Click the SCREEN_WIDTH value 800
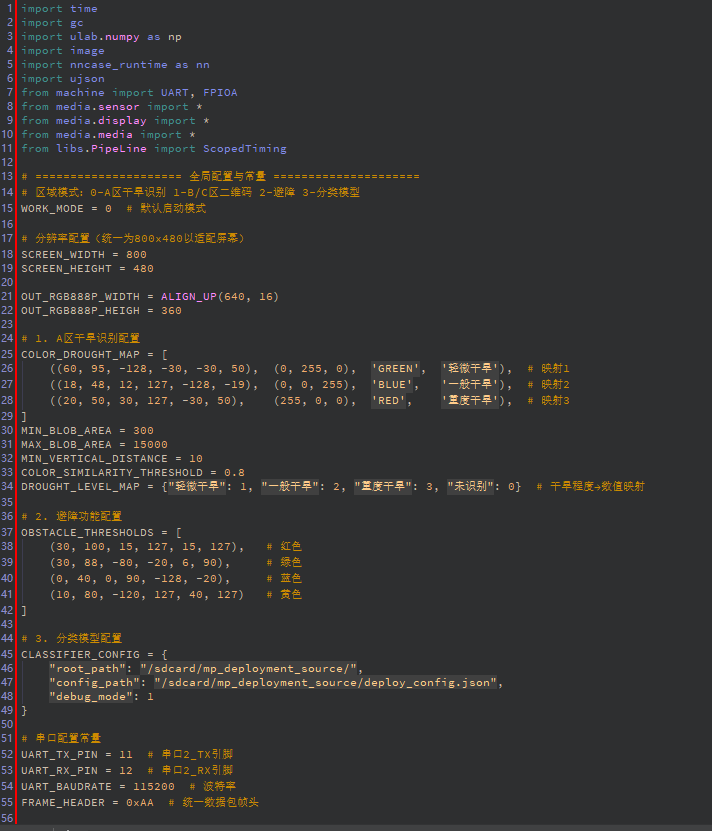 click(x=136, y=254)
